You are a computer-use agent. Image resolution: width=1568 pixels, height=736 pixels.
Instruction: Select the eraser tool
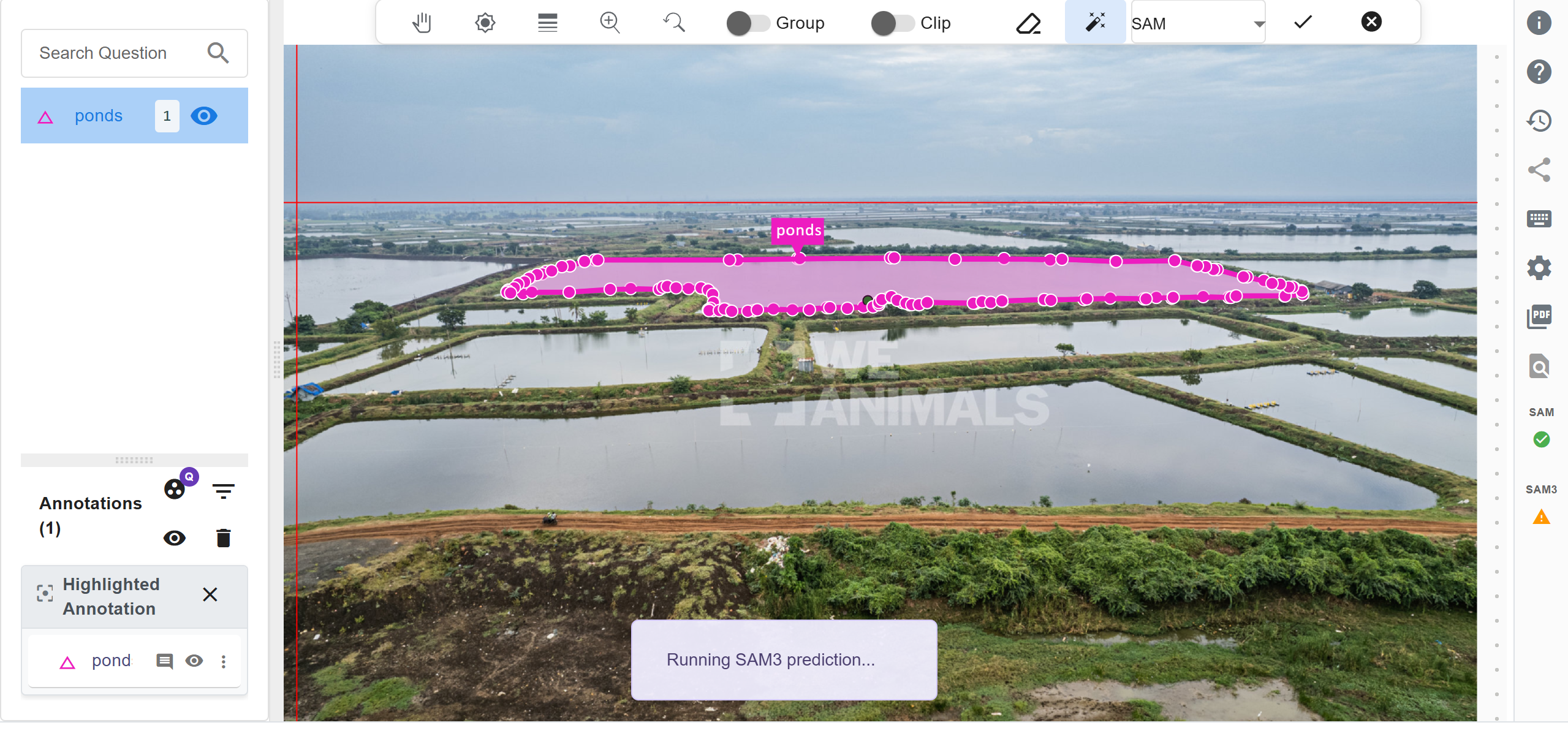tap(1028, 23)
